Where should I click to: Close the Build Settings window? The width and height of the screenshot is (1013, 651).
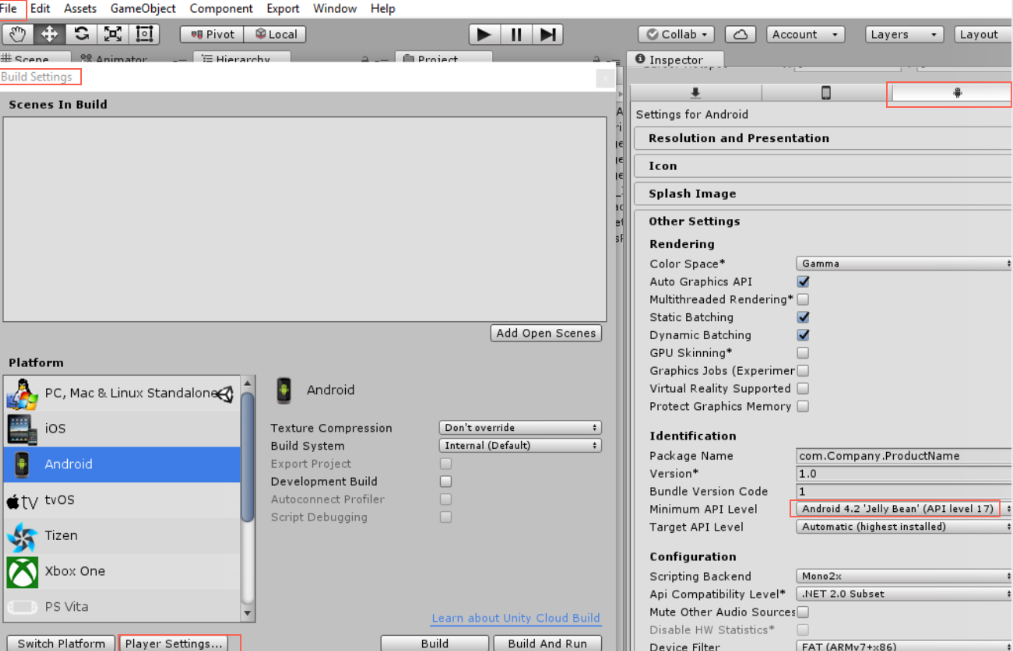pyautogui.click(x=605, y=78)
